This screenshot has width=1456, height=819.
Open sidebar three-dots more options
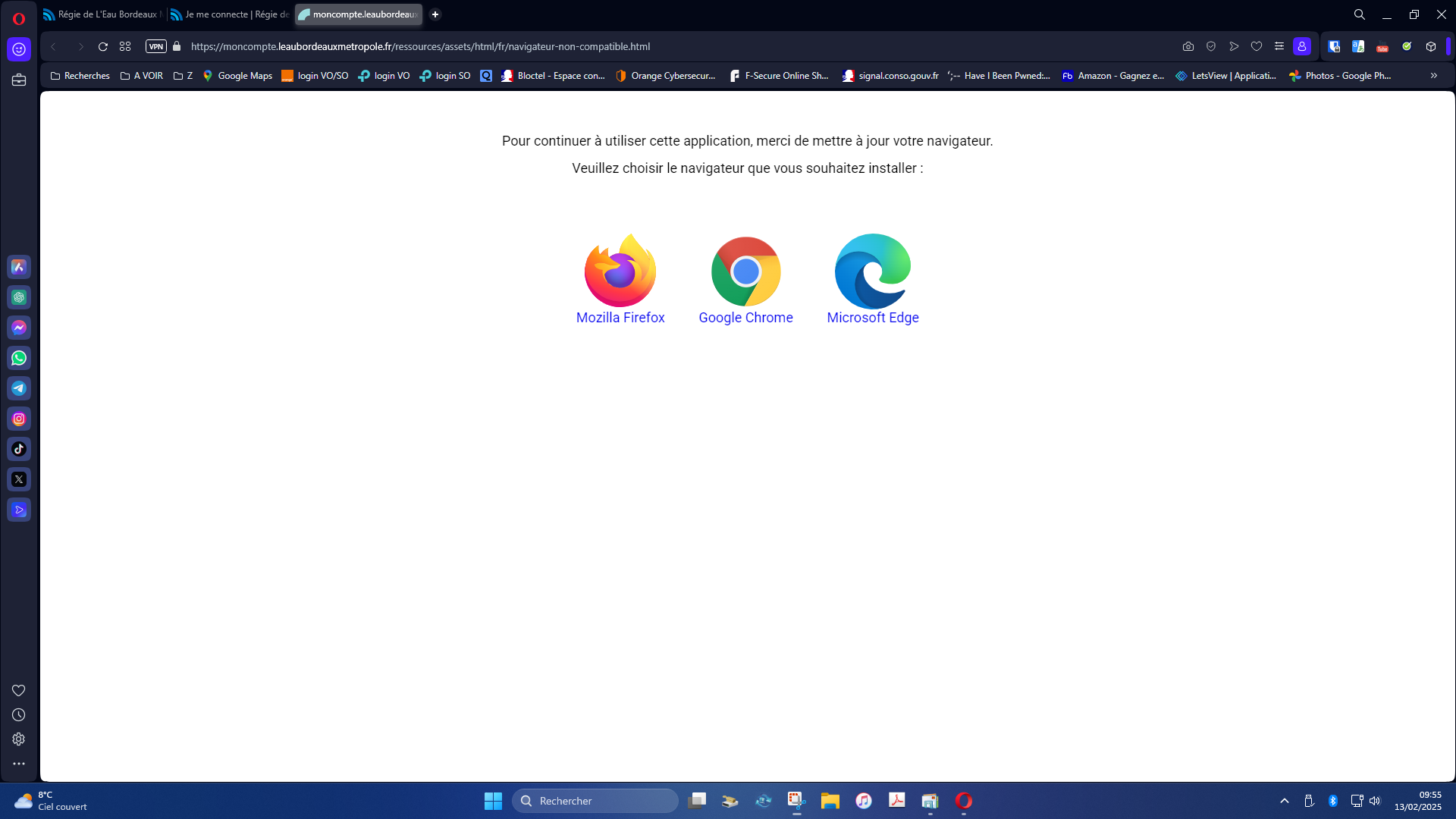(x=19, y=764)
